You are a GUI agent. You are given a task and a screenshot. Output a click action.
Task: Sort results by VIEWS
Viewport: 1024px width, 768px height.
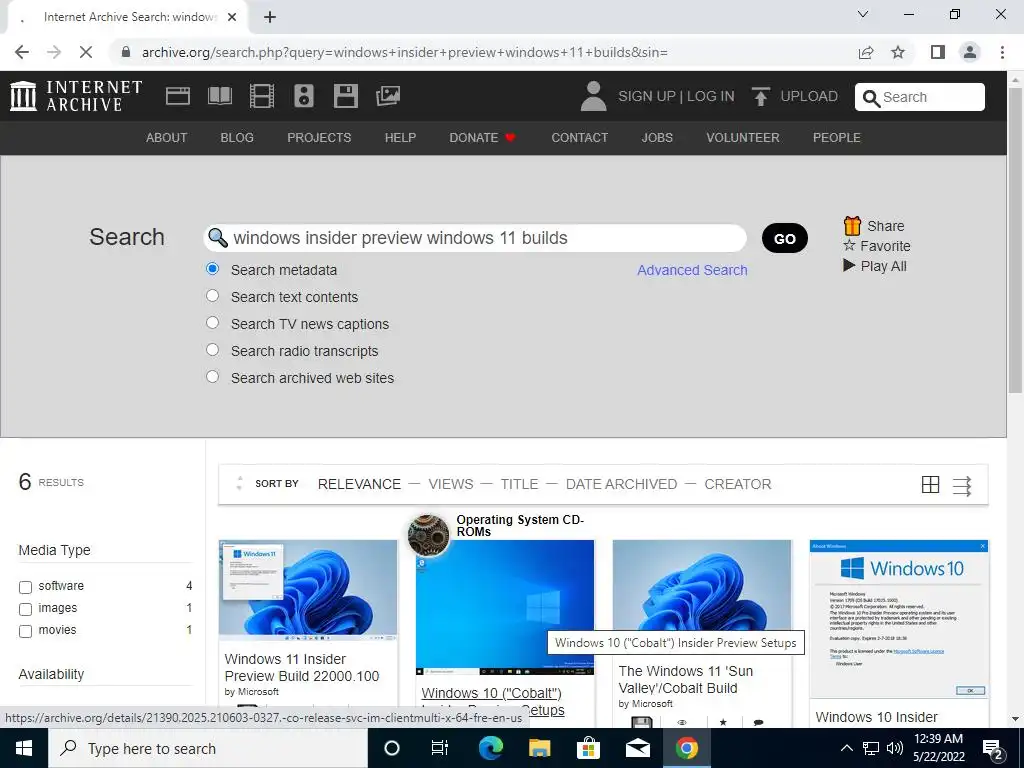tap(451, 484)
